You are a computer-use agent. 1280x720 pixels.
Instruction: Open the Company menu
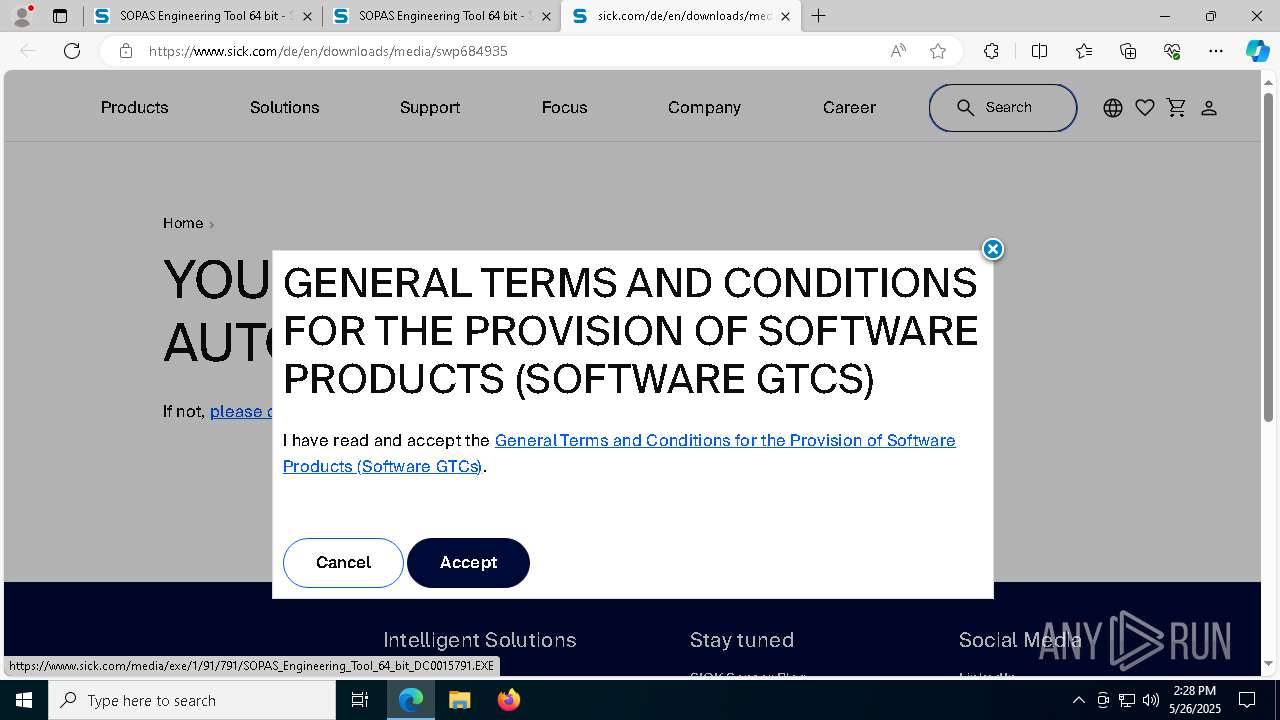point(704,107)
